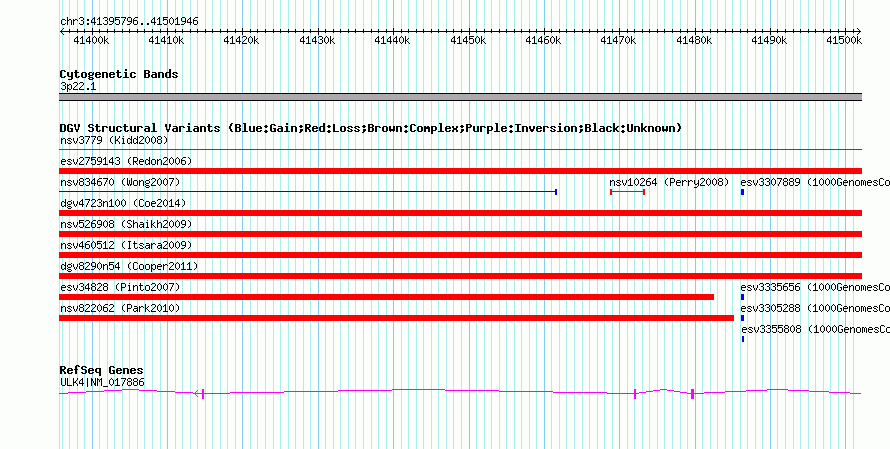
Task: Click the red nsv526908 loss bar
Action: click(460, 234)
